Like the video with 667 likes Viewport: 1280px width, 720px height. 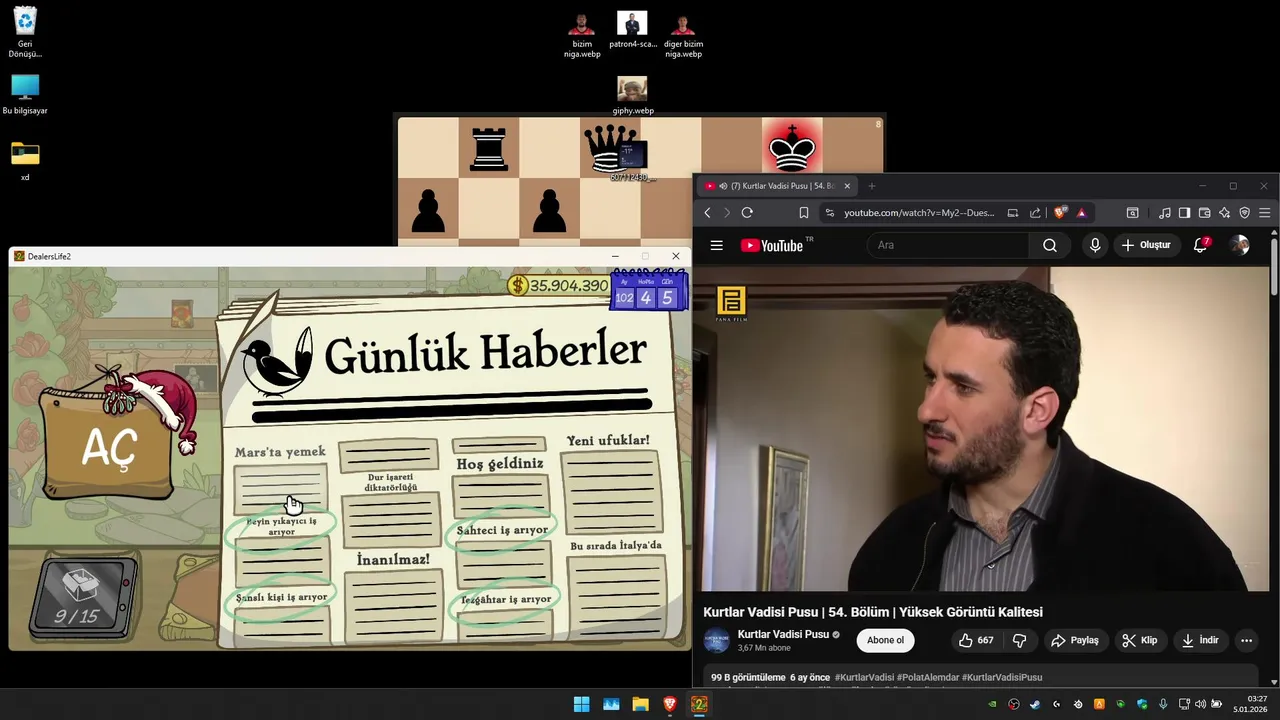point(976,640)
